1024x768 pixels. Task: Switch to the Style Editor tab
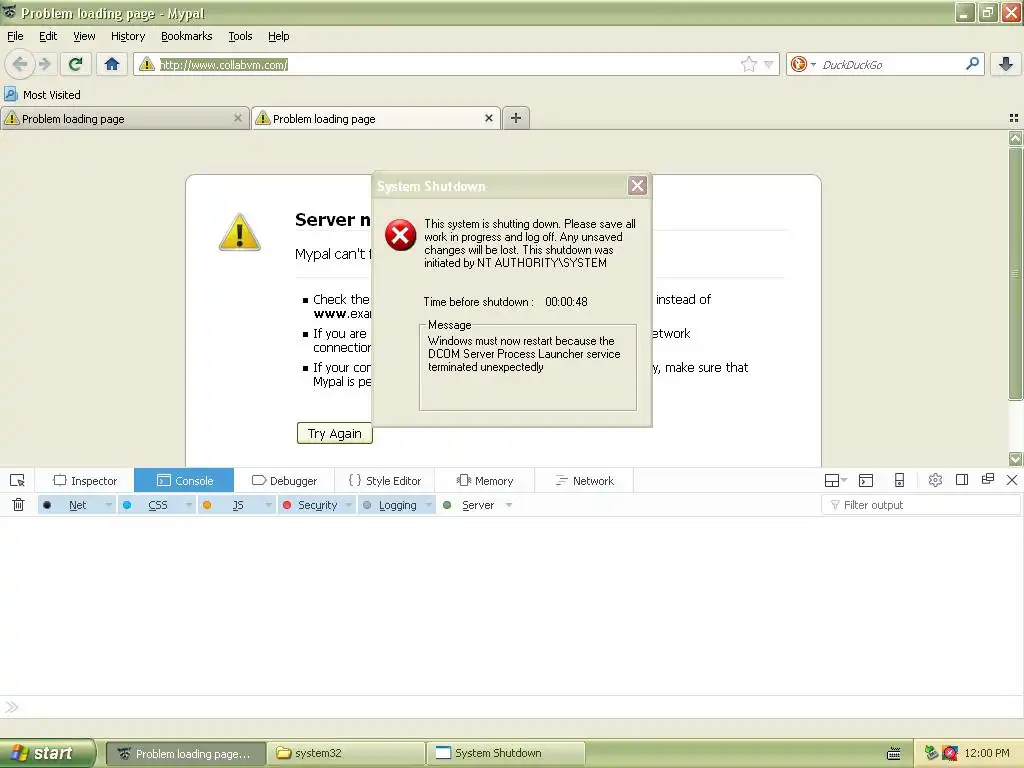(x=384, y=481)
